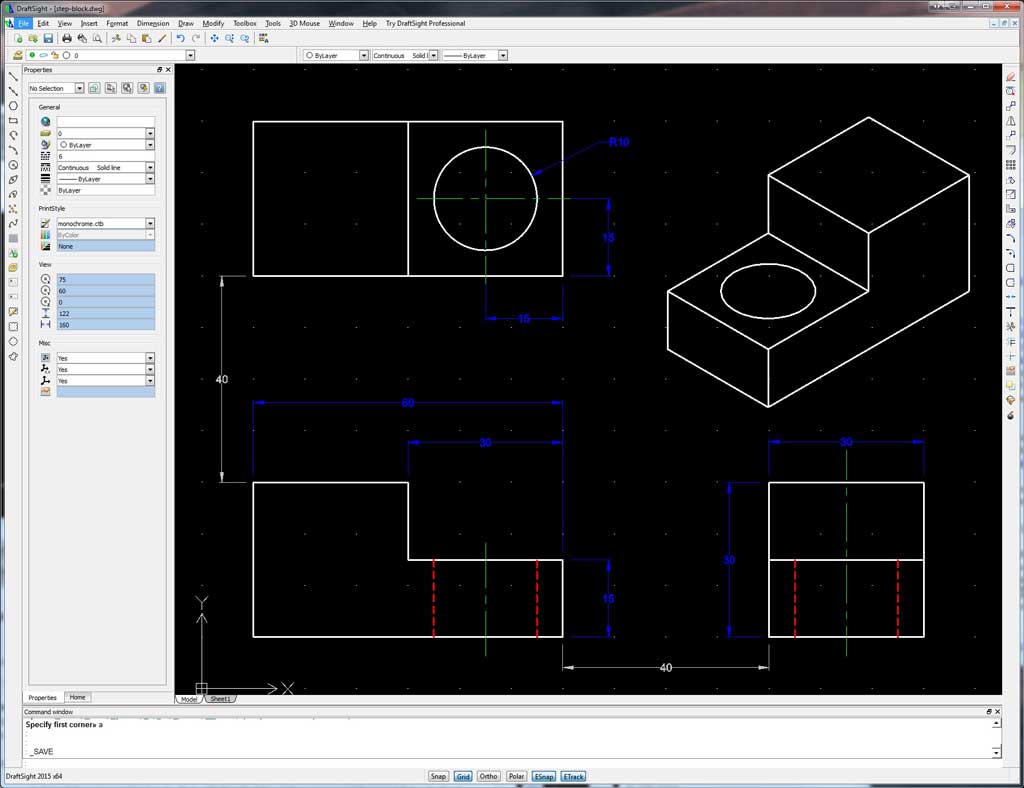Open the line weight ByLayer dropdown in toolbar

pos(503,55)
